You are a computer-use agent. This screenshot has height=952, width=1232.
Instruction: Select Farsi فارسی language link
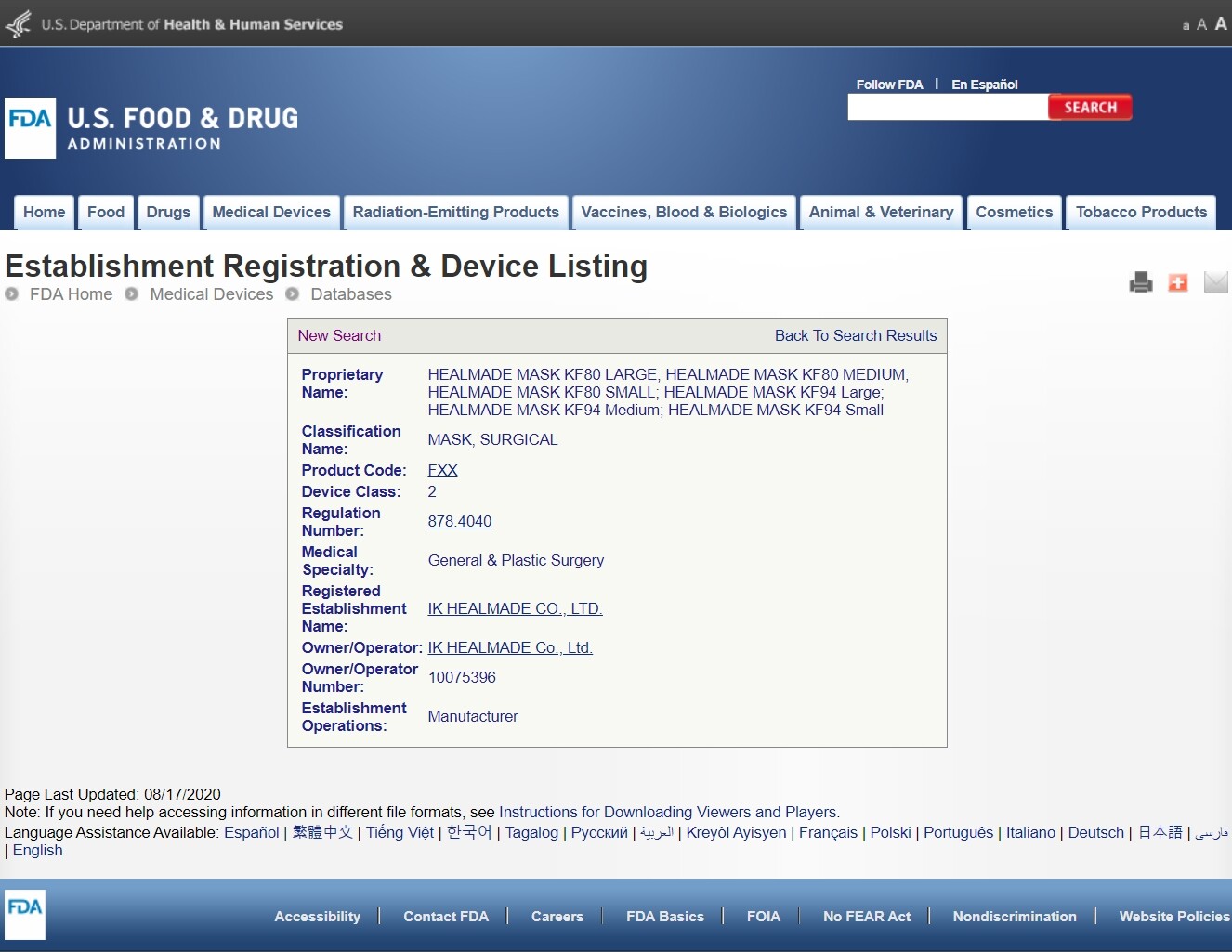click(x=1212, y=832)
